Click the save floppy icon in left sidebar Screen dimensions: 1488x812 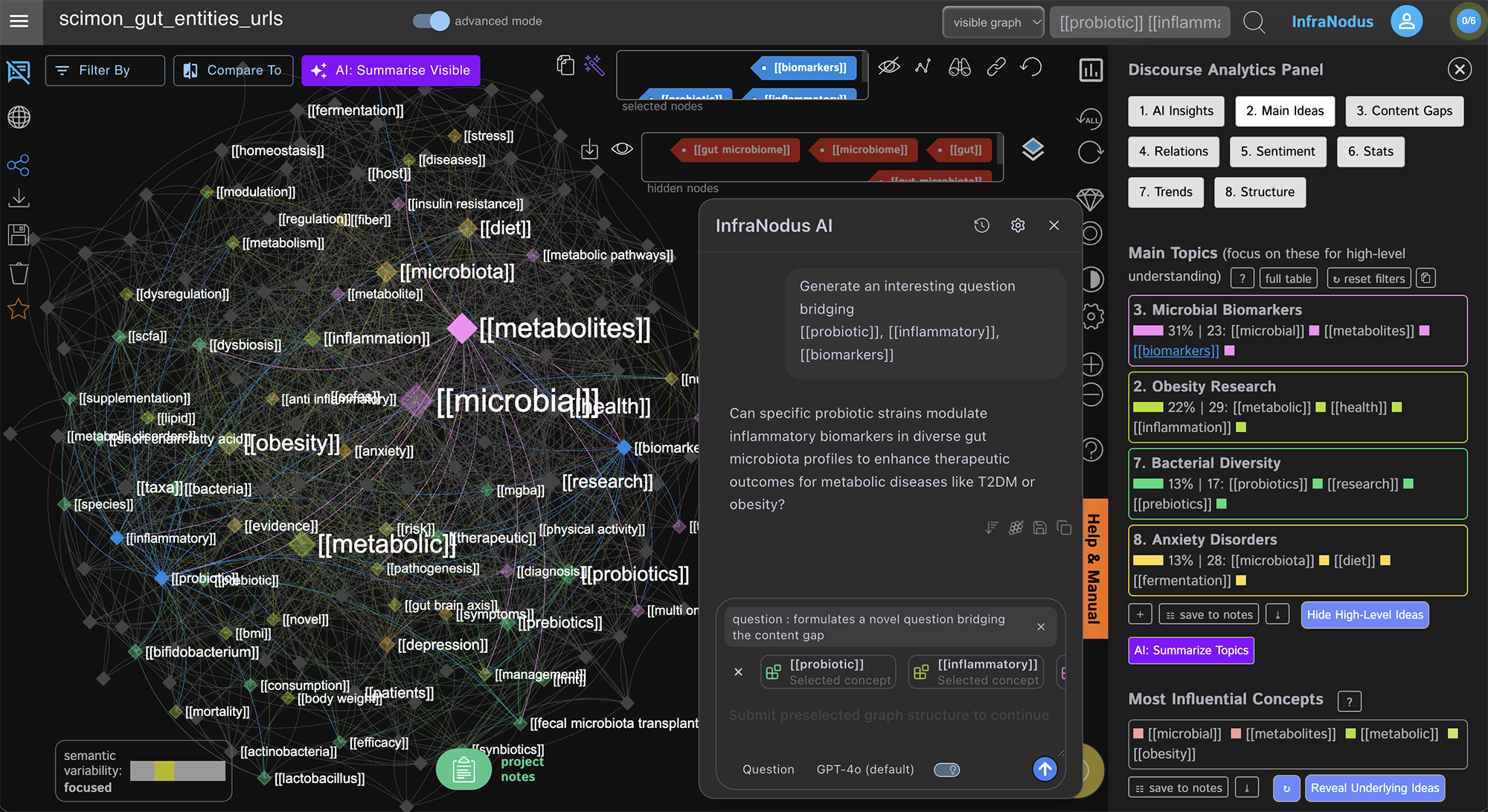[x=19, y=235]
